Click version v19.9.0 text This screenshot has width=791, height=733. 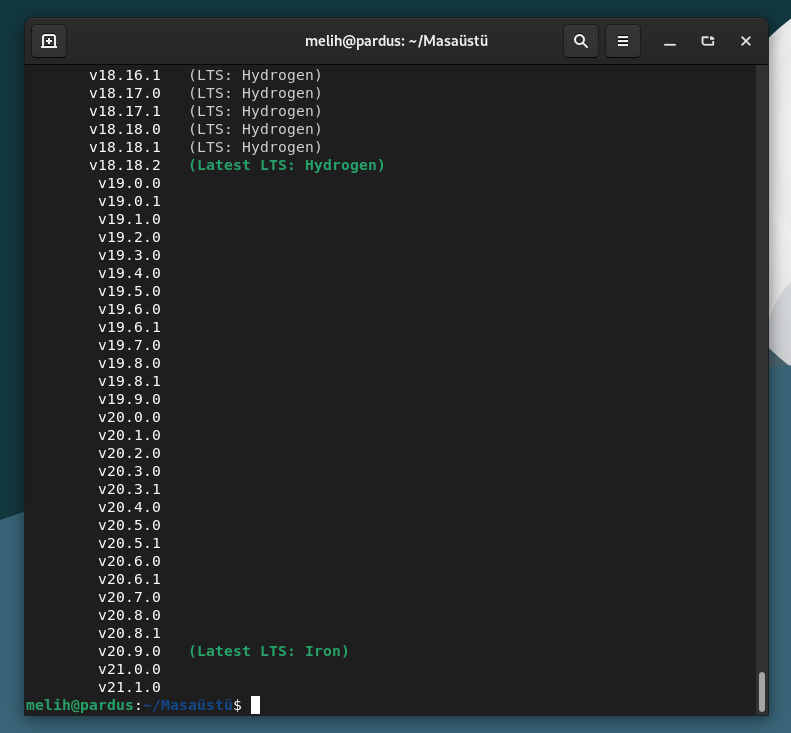(130, 399)
